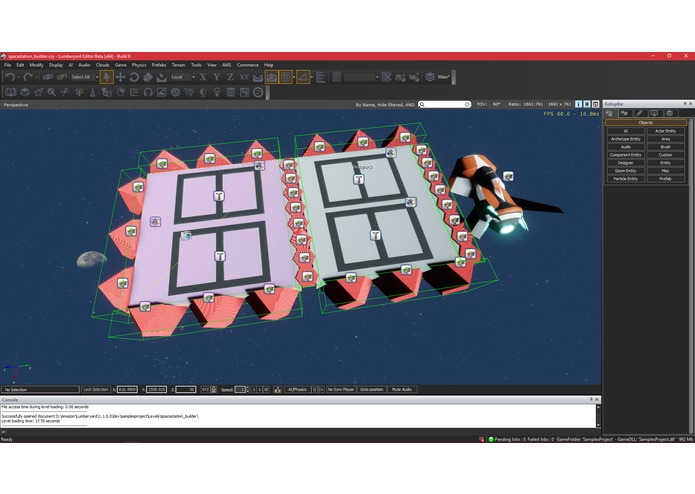
Task: Click the Speed value field
Action: pos(240,389)
